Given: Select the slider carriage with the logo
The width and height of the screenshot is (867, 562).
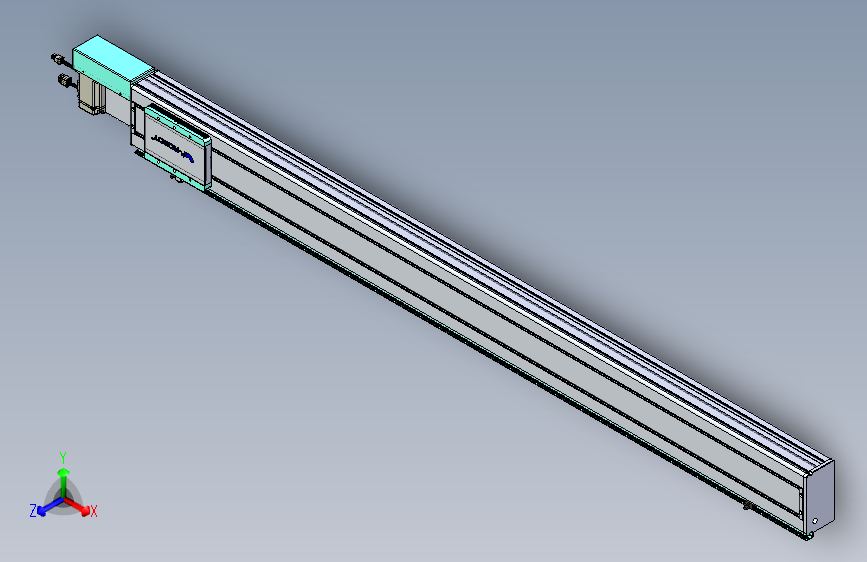Looking at the screenshot, I should tap(177, 147).
